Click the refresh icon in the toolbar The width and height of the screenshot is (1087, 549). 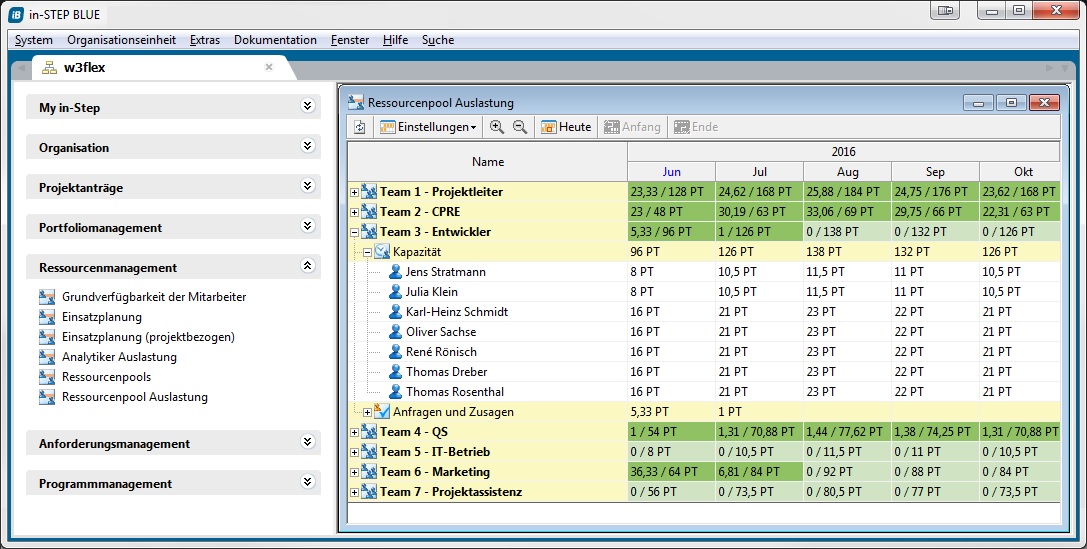(x=360, y=127)
